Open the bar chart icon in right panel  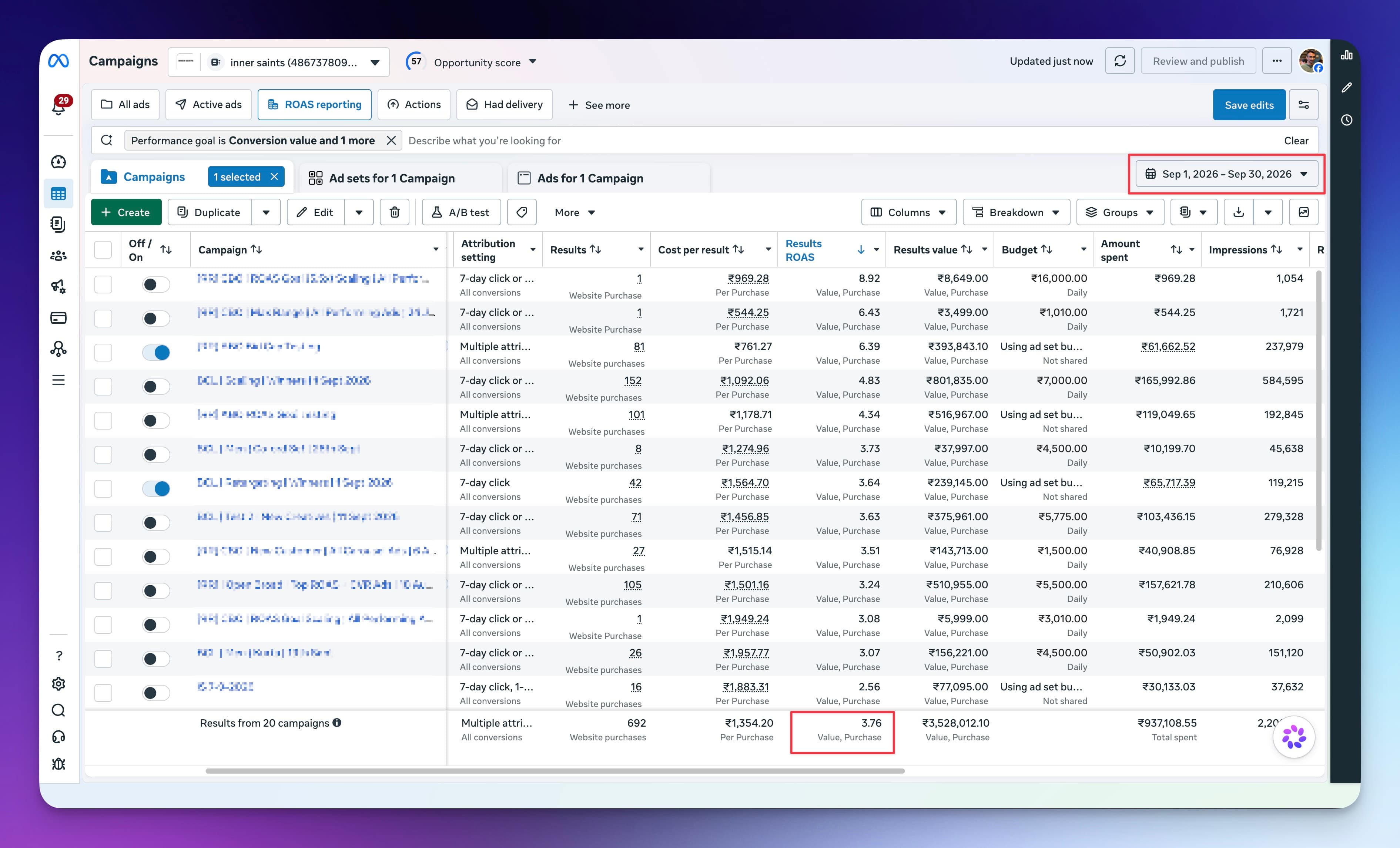pos(1346,55)
